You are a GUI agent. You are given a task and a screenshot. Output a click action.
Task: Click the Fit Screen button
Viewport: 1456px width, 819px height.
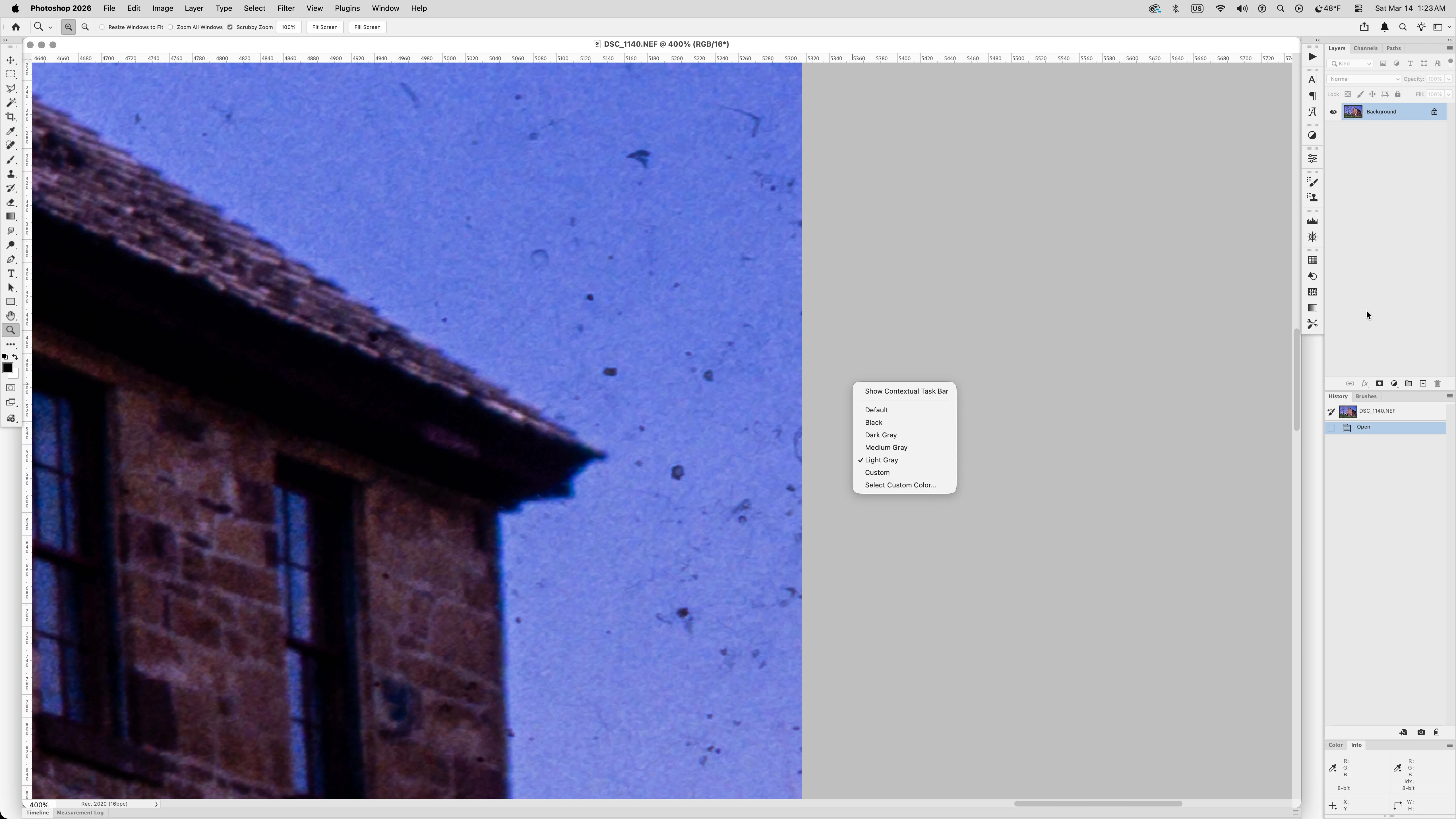coord(324,27)
